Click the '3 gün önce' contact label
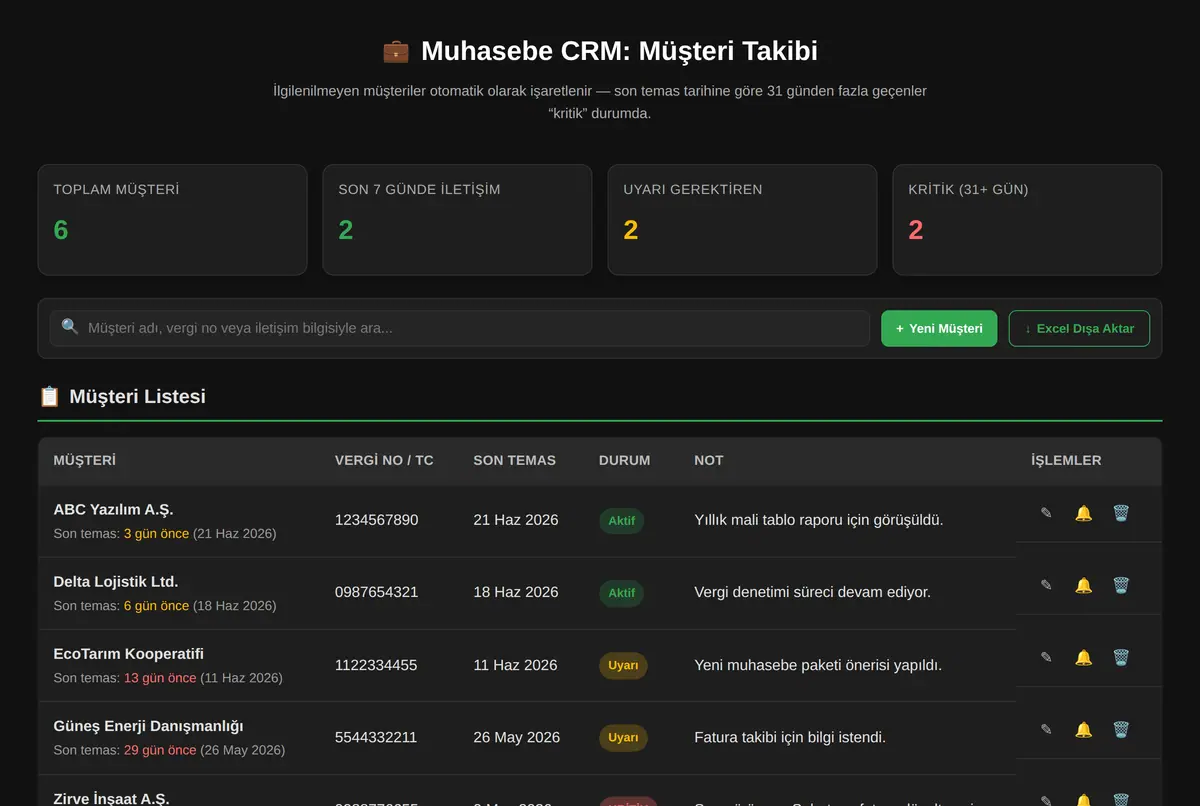Image resolution: width=1200 pixels, height=806 pixels. [156, 534]
